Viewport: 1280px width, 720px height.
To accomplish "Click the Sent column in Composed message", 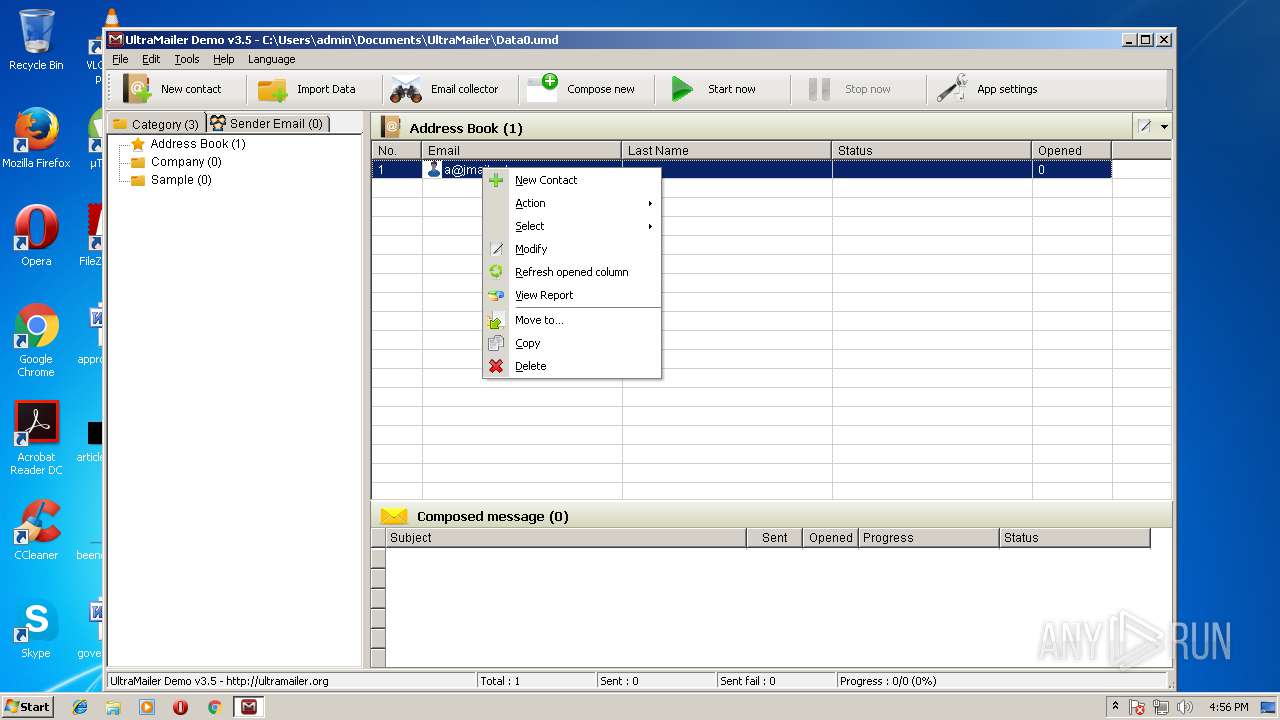I will click(775, 538).
